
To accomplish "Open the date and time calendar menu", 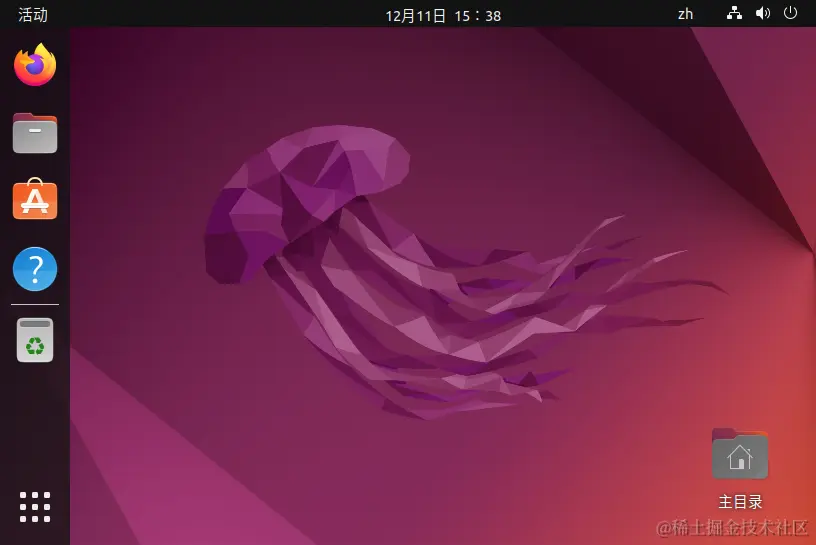I will 443,16.
